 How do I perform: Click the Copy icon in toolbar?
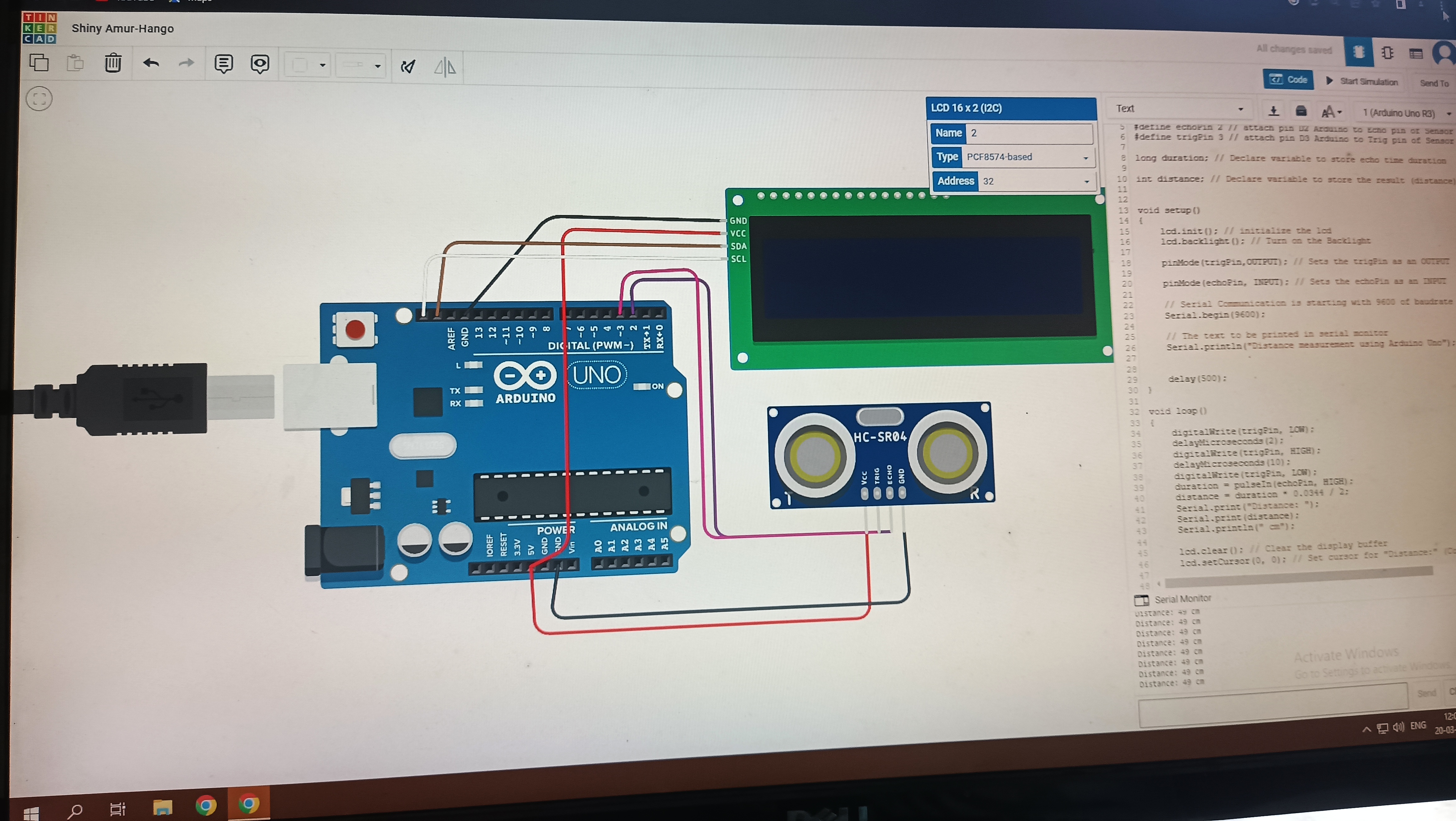[38, 62]
